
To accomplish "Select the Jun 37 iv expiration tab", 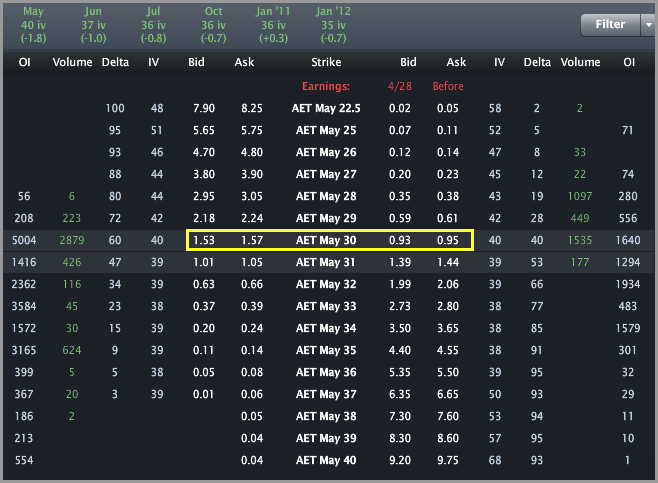I will pyautogui.click(x=93, y=25).
